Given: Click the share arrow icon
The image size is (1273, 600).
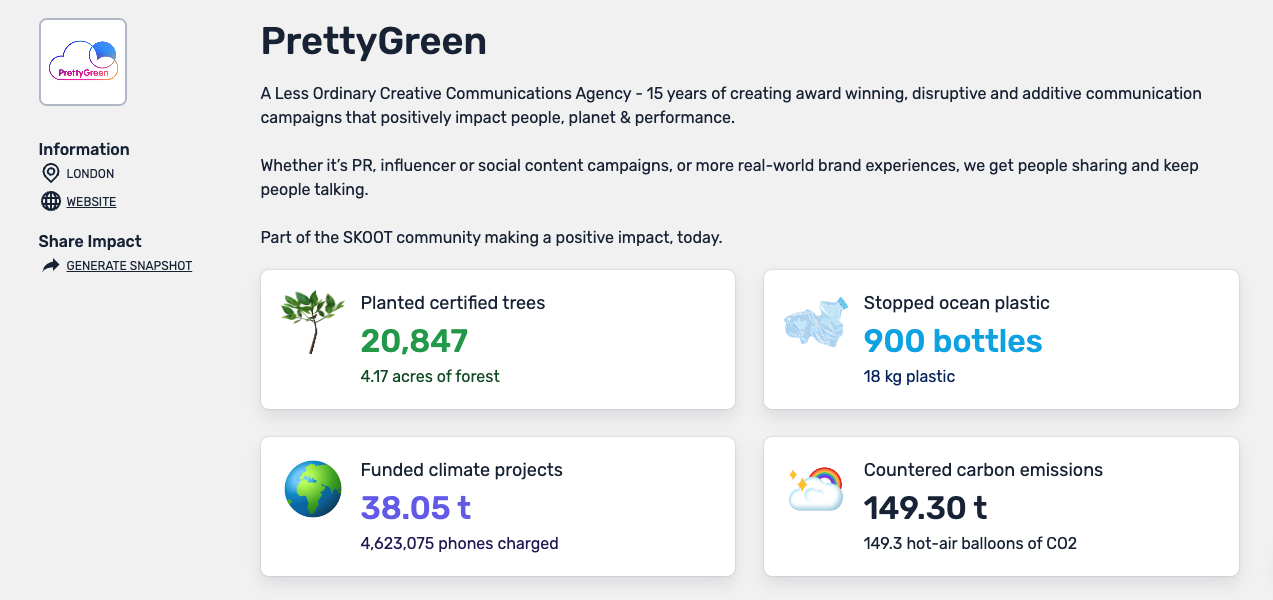Looking at the screenshot, I should [x=50, y=266].
